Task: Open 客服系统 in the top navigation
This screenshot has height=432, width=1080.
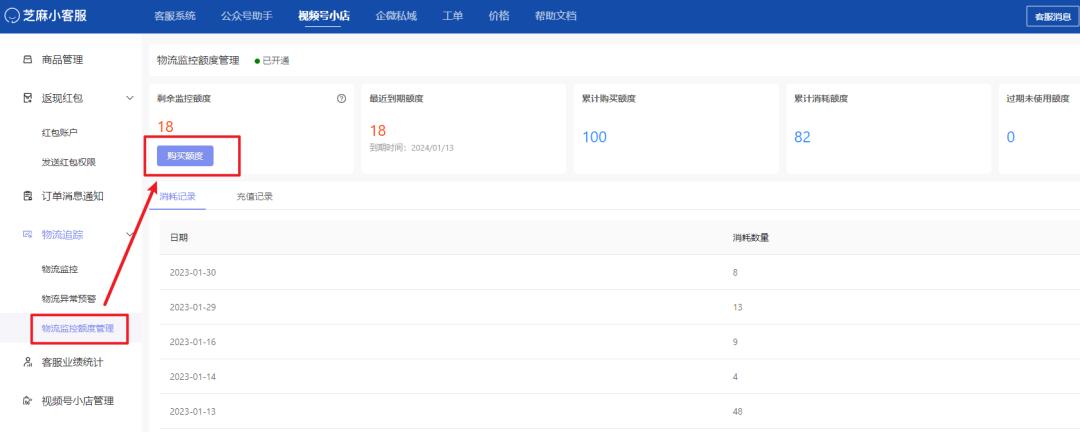Action: point(175,16)
